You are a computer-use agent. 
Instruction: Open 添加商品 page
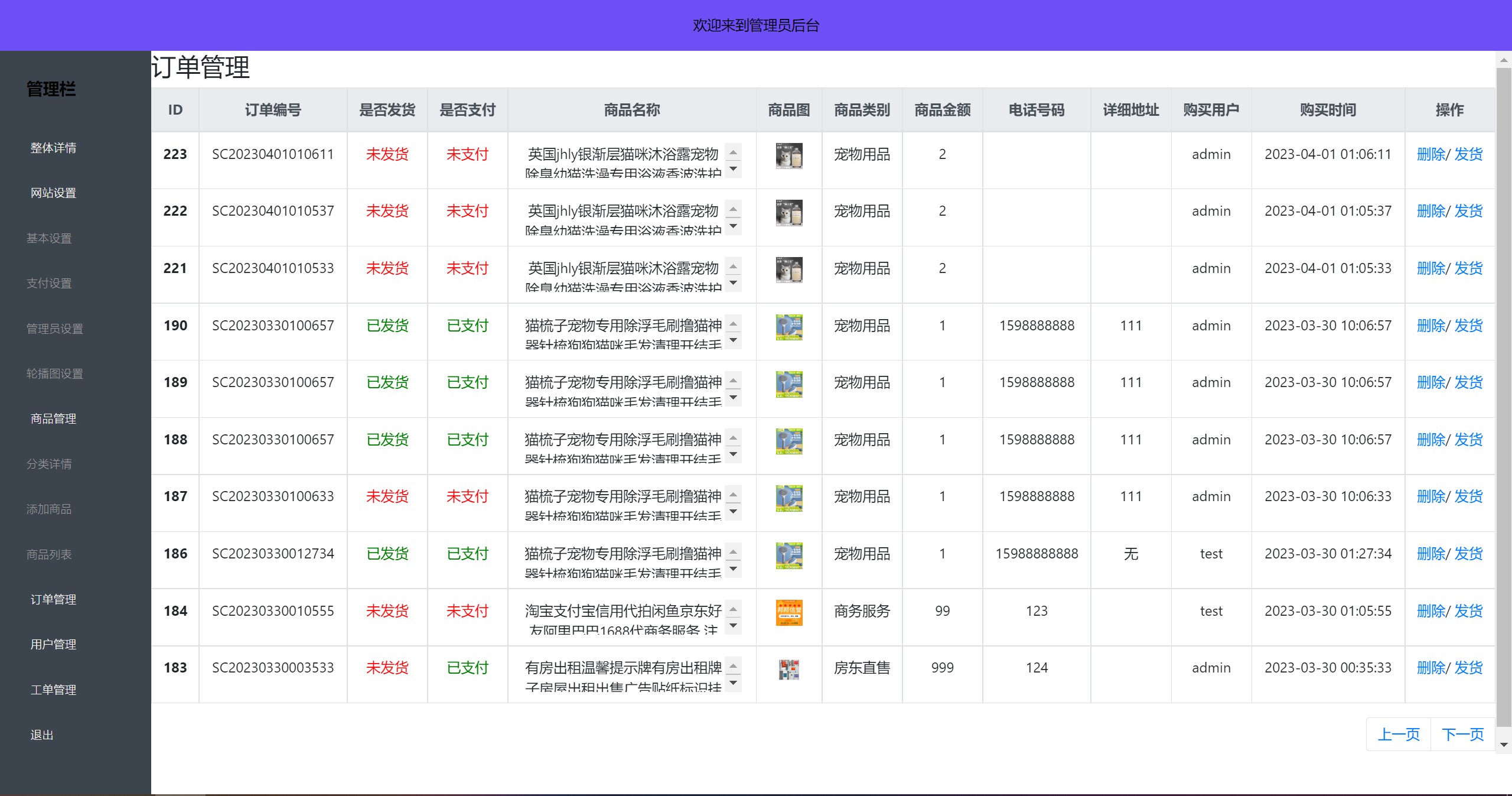pos(49,509)
